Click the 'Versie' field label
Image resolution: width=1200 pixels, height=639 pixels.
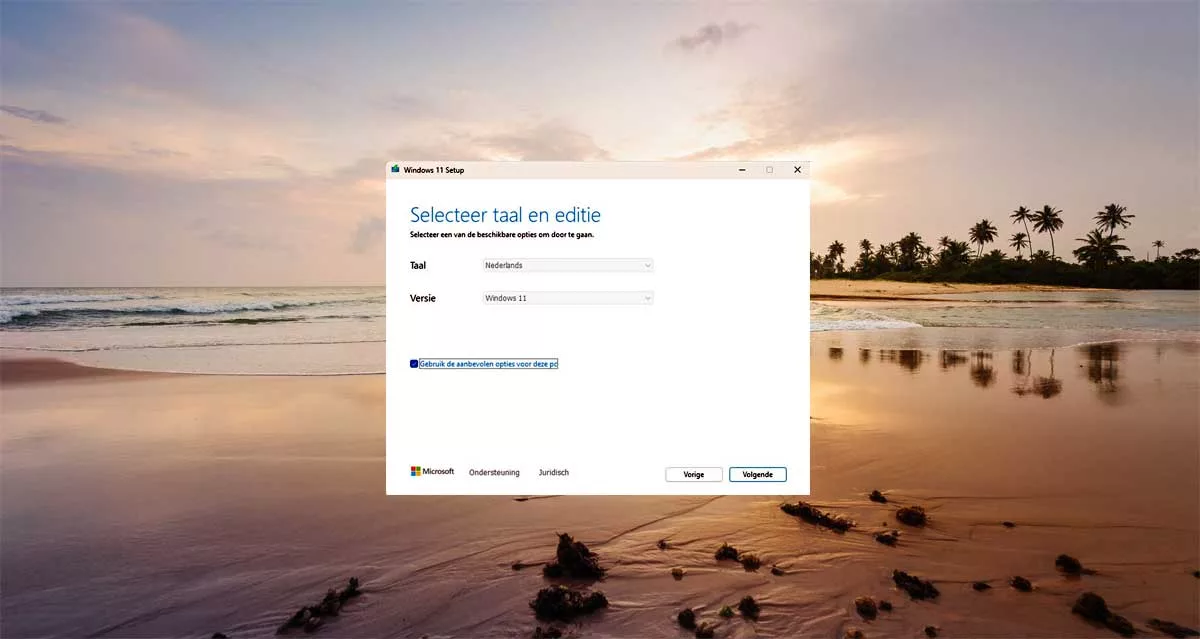click(423, 298)
